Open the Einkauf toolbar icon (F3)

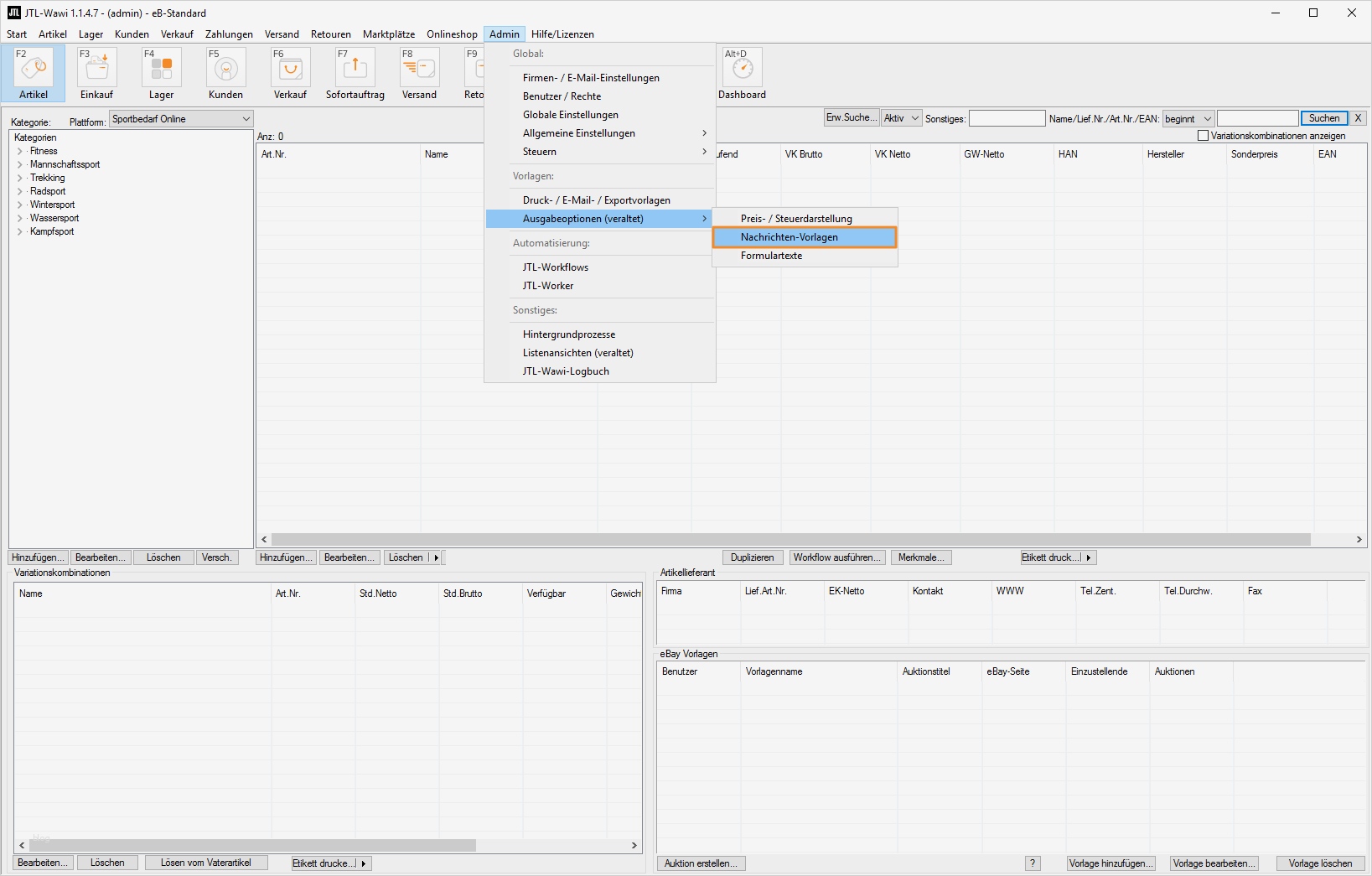(x=97, y=74)
